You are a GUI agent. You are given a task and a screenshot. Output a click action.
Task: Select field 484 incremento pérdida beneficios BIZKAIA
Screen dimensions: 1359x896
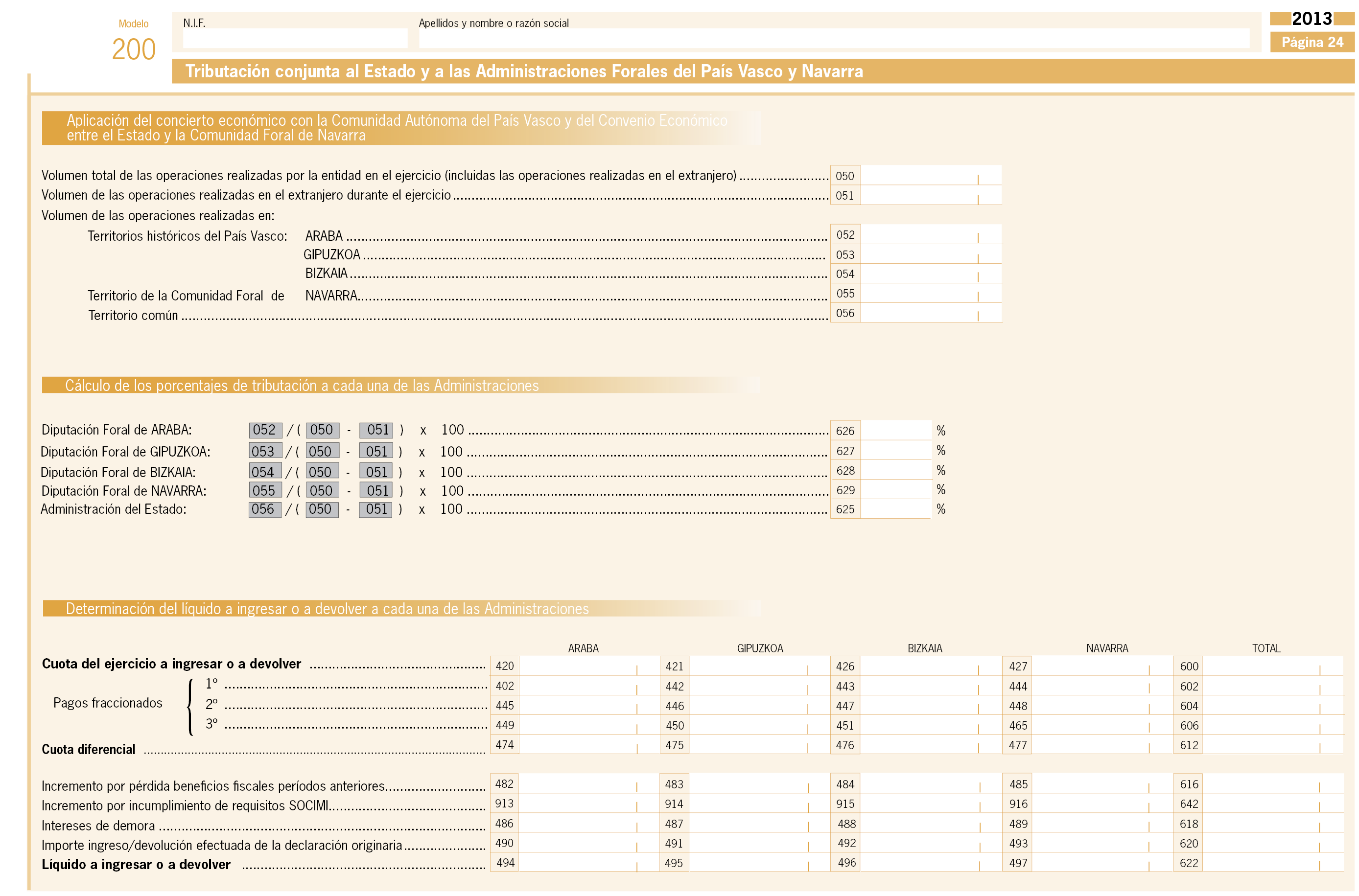pos(930,783)
